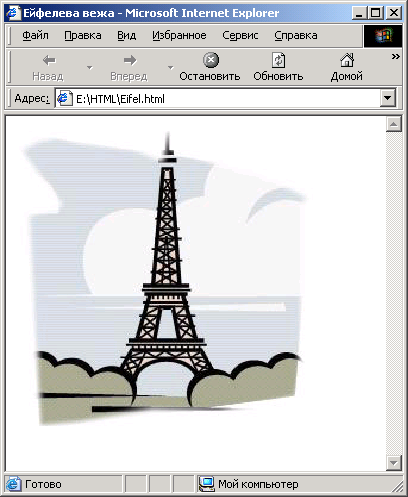The width and height of the screenshot is (408, 497).
Task: Open the Файл menu
Action: click(x=35, y=35)
